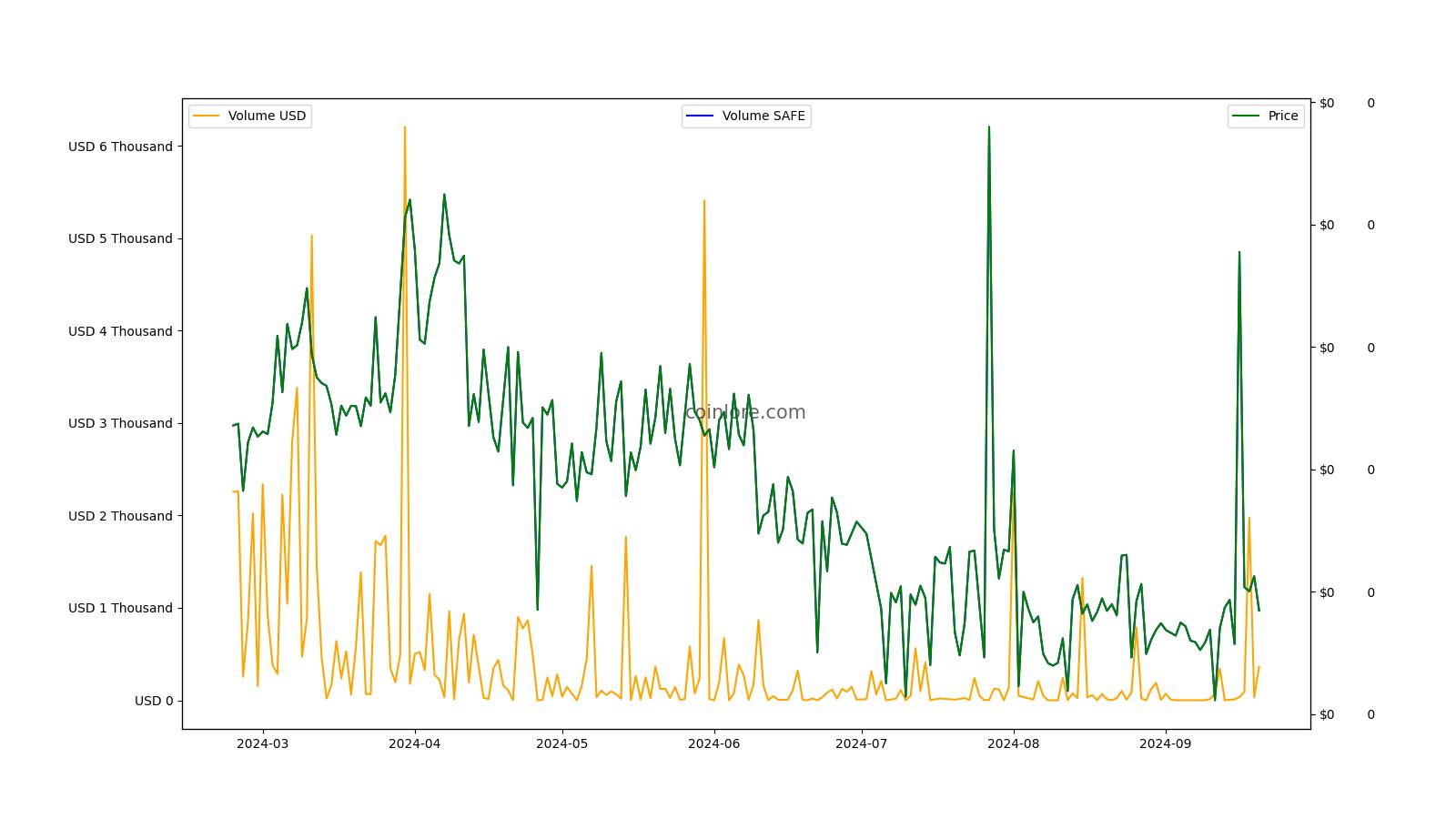The height and width of the screenshot is (819, 1456).
Task: Click the 2024-03 date label
Action: (263, 743)
